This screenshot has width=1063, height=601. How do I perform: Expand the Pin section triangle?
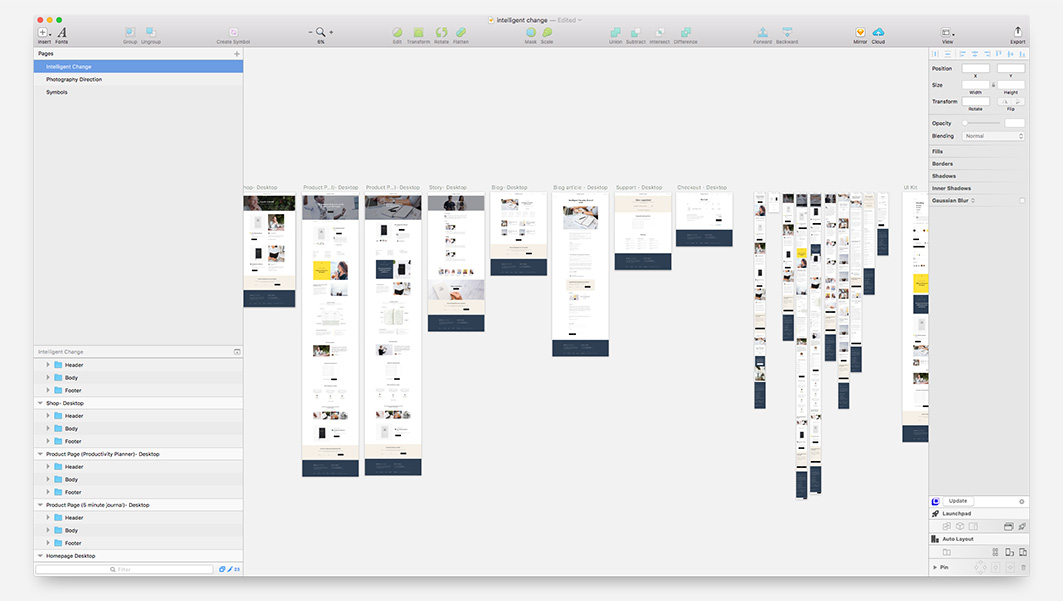tap(935, 567)
